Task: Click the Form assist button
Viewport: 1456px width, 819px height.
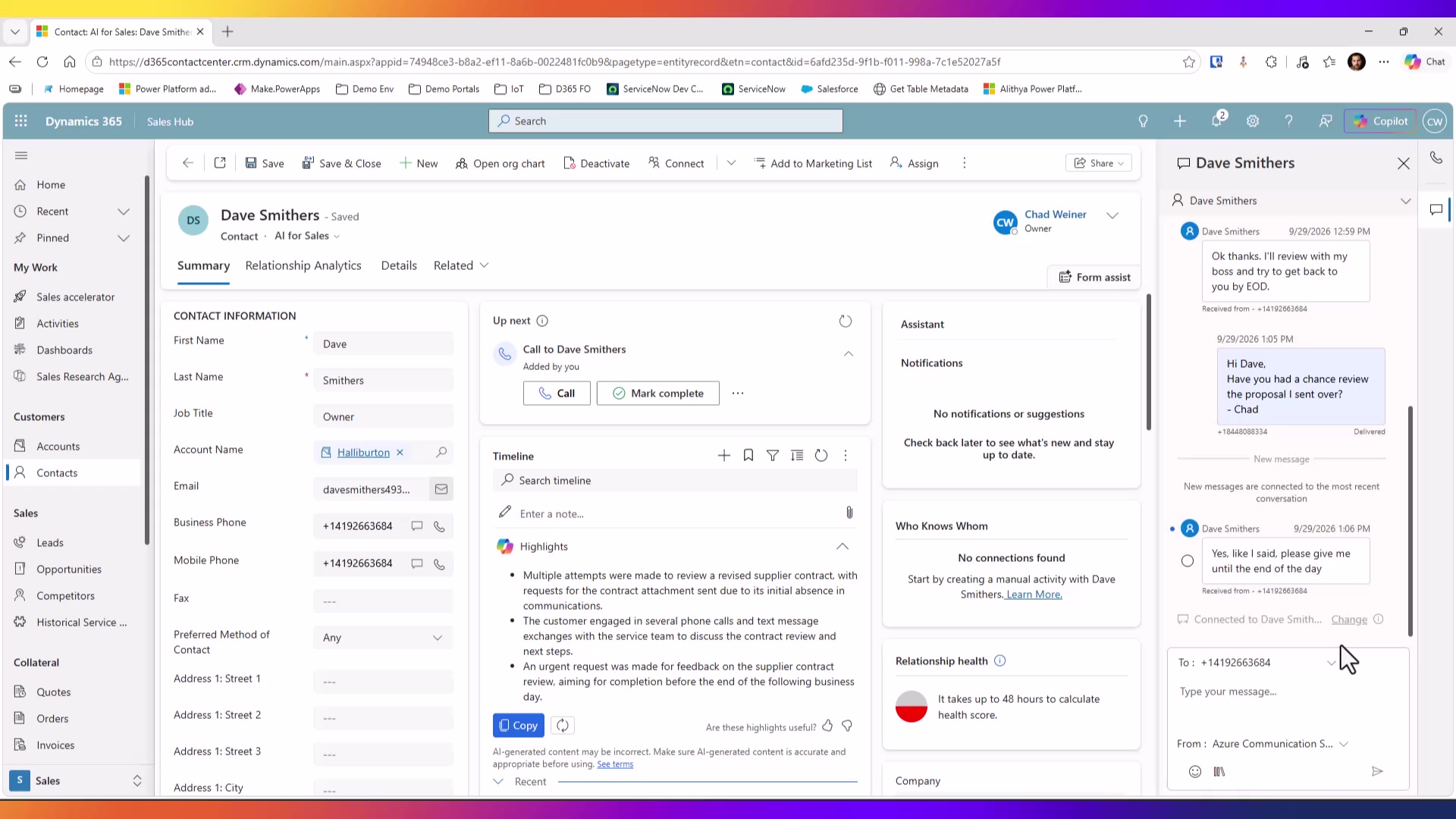Action: point(1094,278)
